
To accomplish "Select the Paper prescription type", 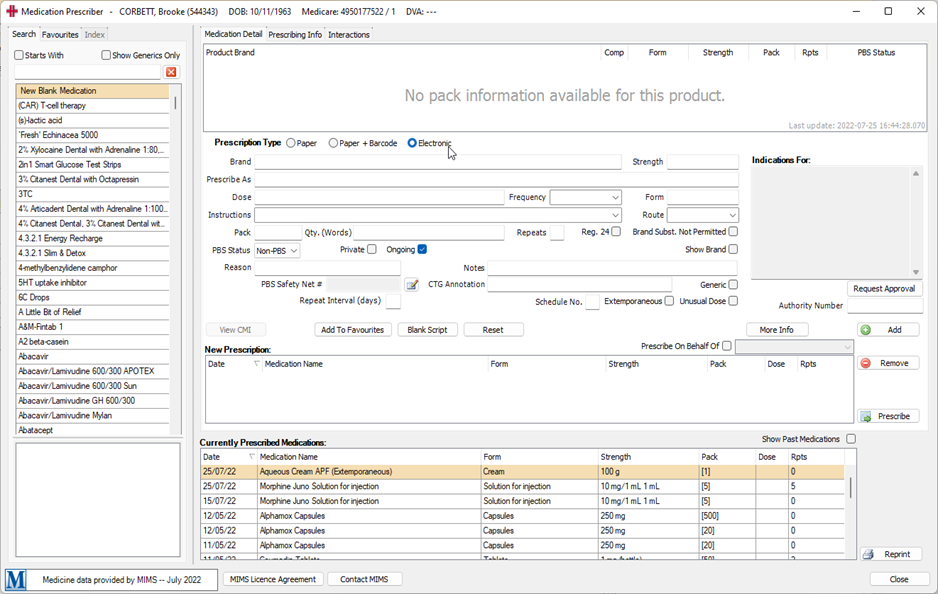I will 291,143.
